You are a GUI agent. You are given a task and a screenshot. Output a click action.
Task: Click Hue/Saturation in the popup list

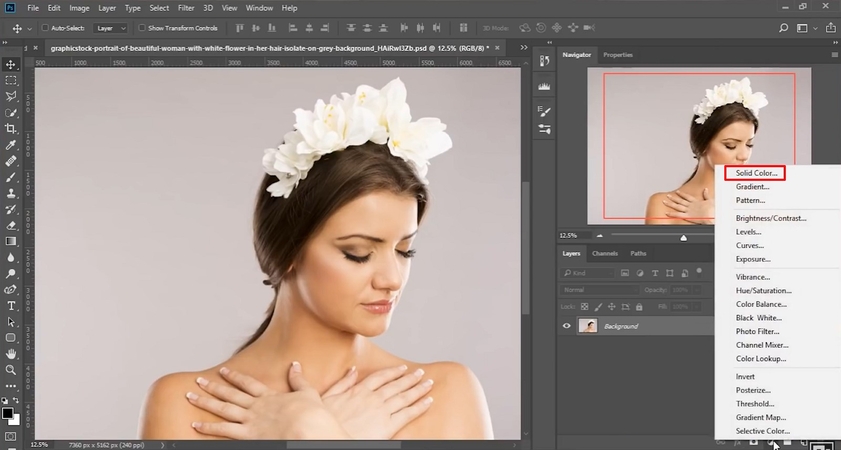(763, 291)
